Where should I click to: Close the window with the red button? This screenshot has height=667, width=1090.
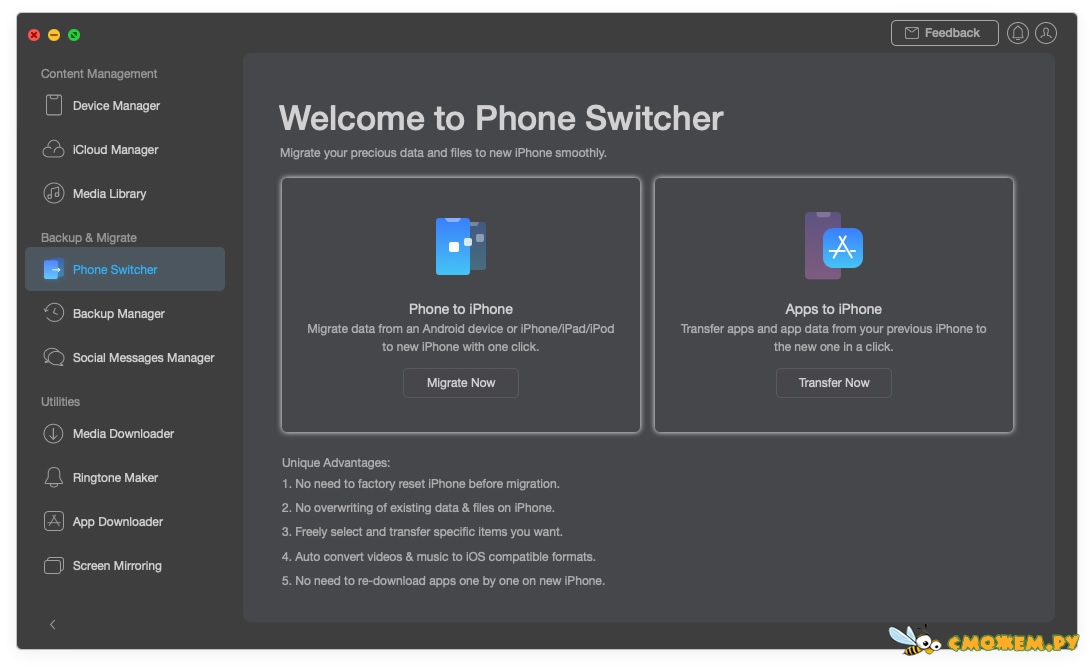[x=34, y=35]
